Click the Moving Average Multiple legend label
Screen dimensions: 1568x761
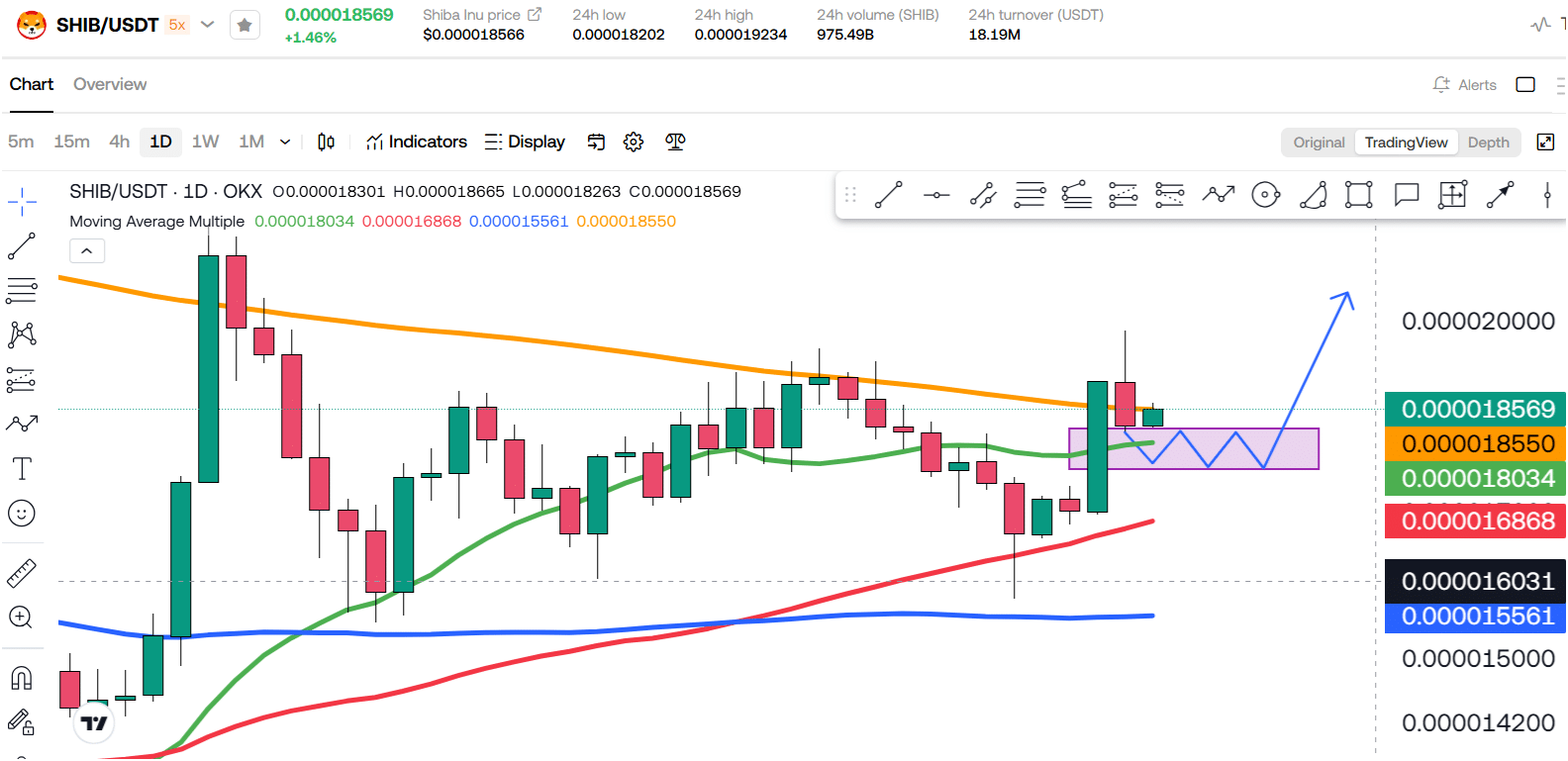tap(156, 222)
